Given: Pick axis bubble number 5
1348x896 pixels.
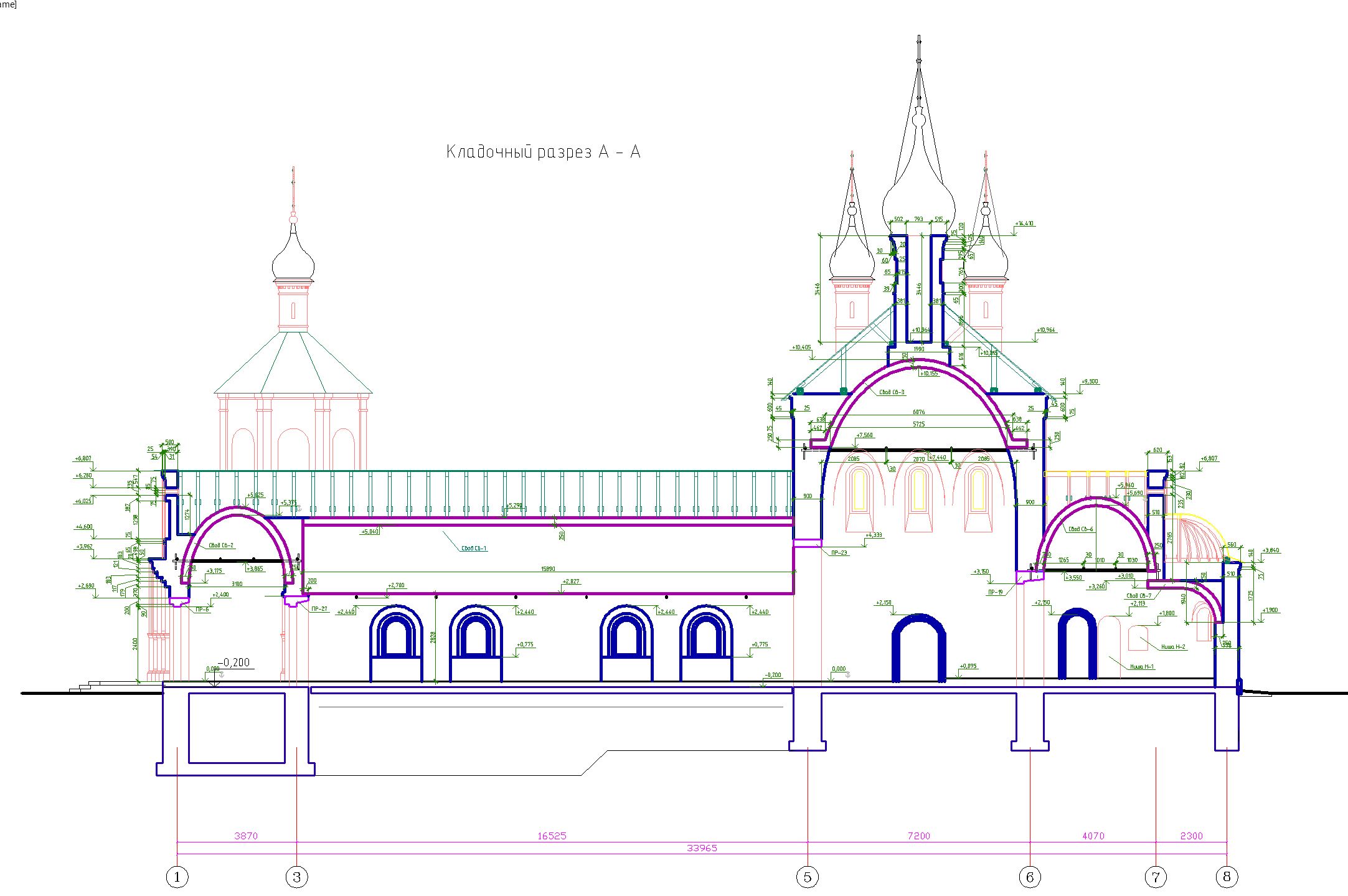Looking at the screenshot, I should click(808, 877).
